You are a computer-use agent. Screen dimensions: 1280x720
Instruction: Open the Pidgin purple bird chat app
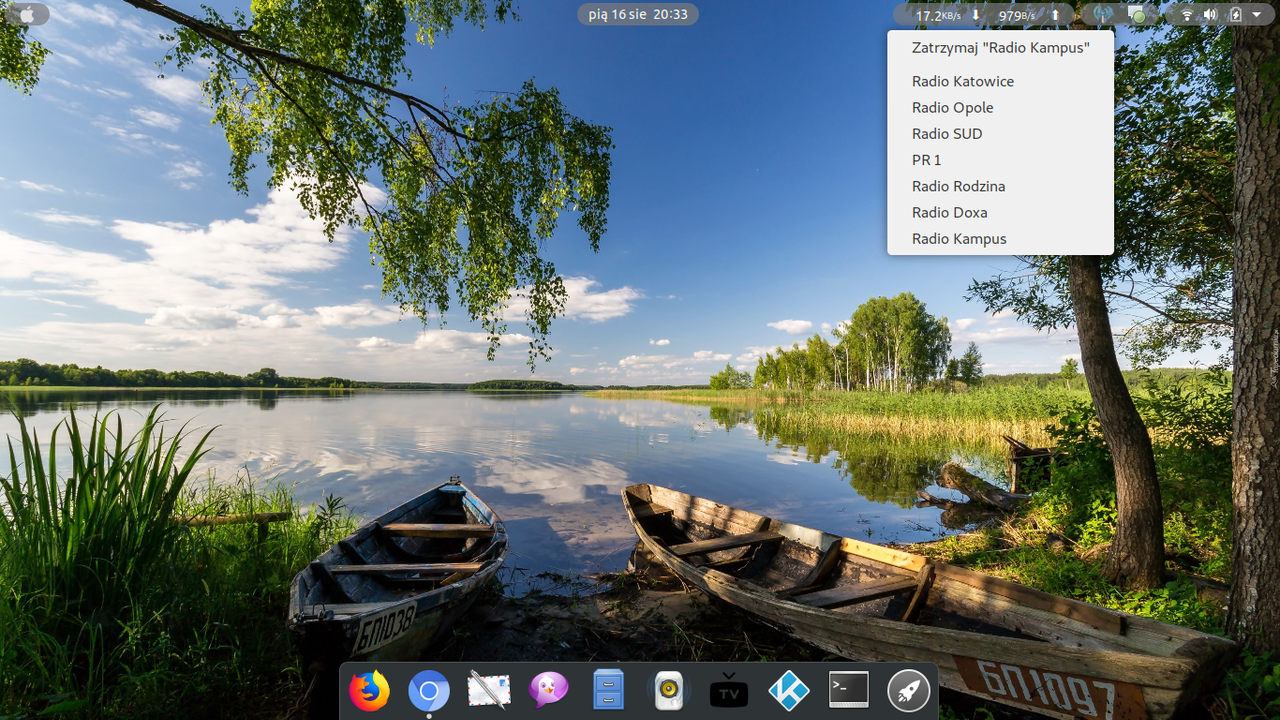point(549,690)
